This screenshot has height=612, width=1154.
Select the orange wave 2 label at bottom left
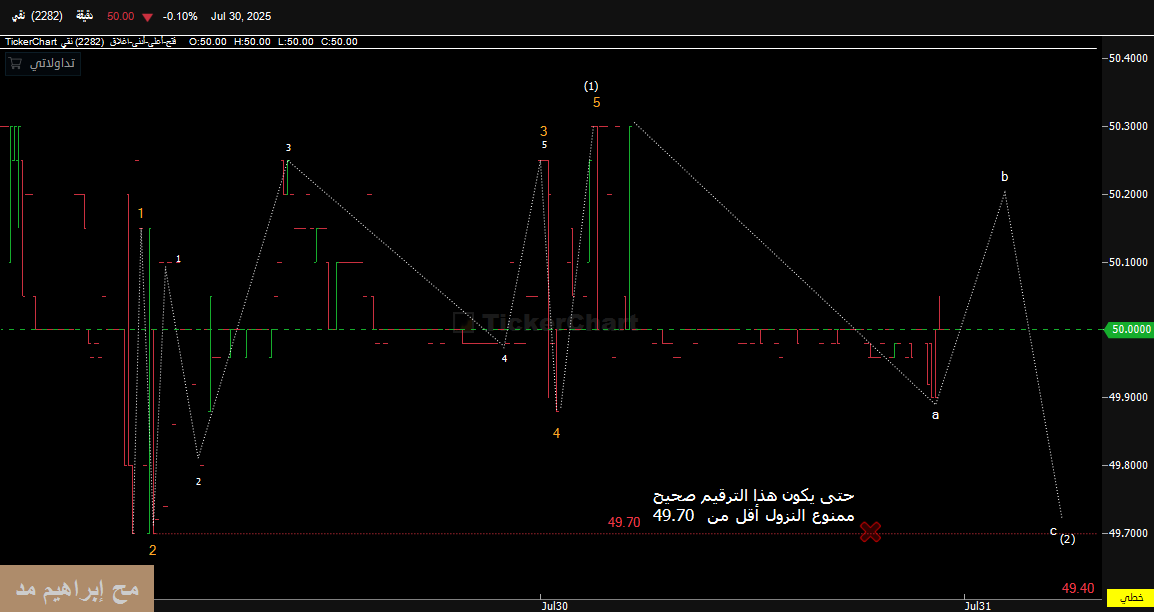[152, 550]
